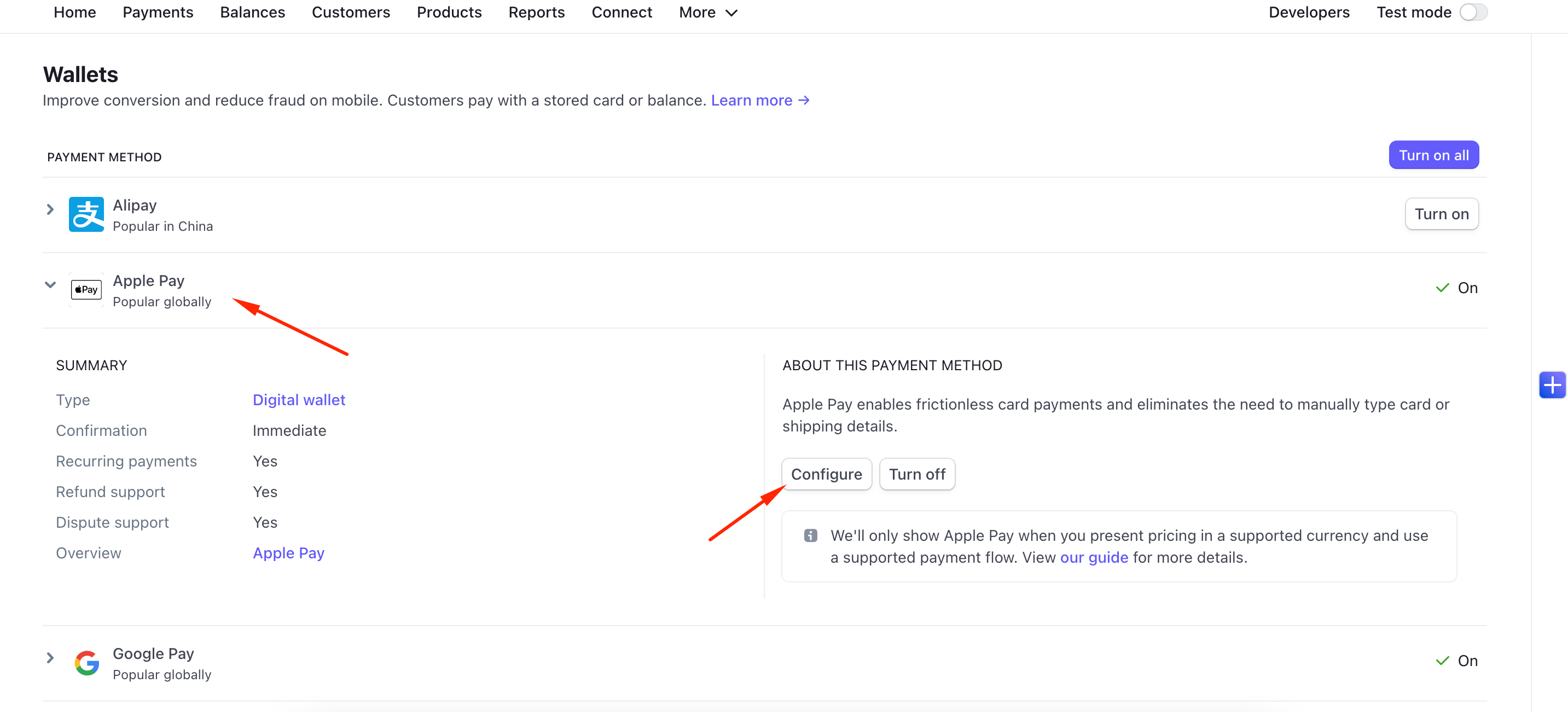This screenshot has width=1568, height=712.
Task: Open the Apple Pay overview link
Action: coord(288,553)
